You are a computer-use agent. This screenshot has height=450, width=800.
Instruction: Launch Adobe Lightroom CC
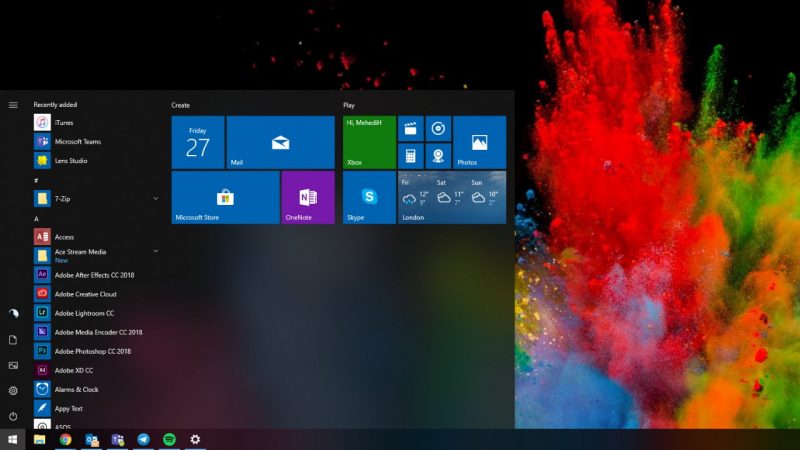[x=95, y=313]
